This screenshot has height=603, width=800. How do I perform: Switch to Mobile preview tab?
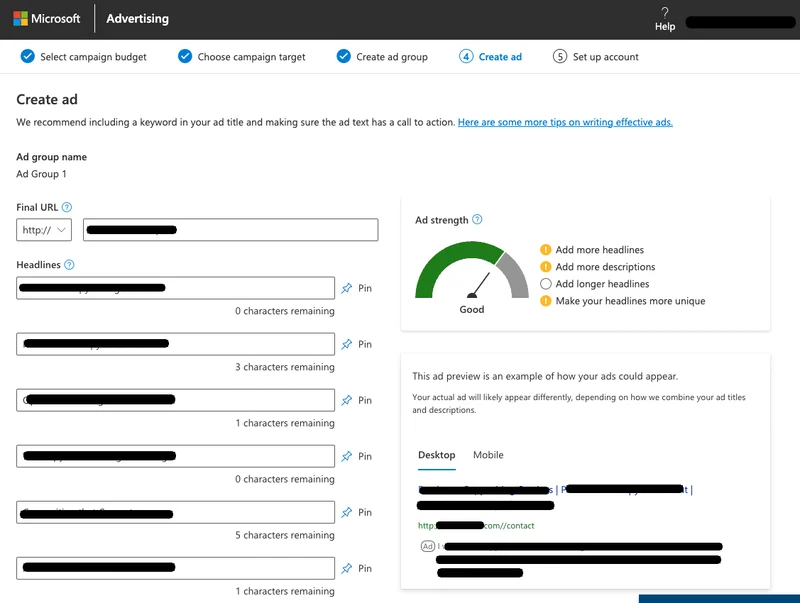(x=488, y=455)
